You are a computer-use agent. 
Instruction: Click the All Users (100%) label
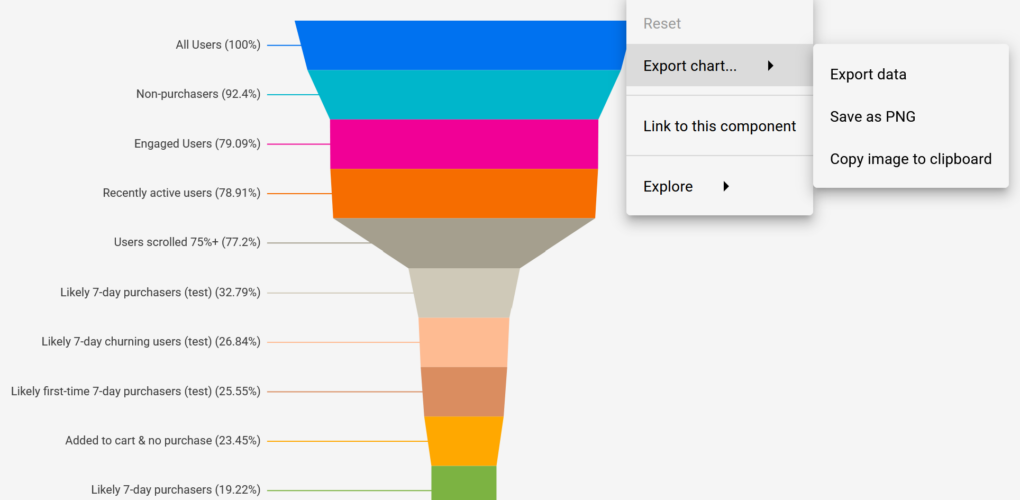coord(217,45)
